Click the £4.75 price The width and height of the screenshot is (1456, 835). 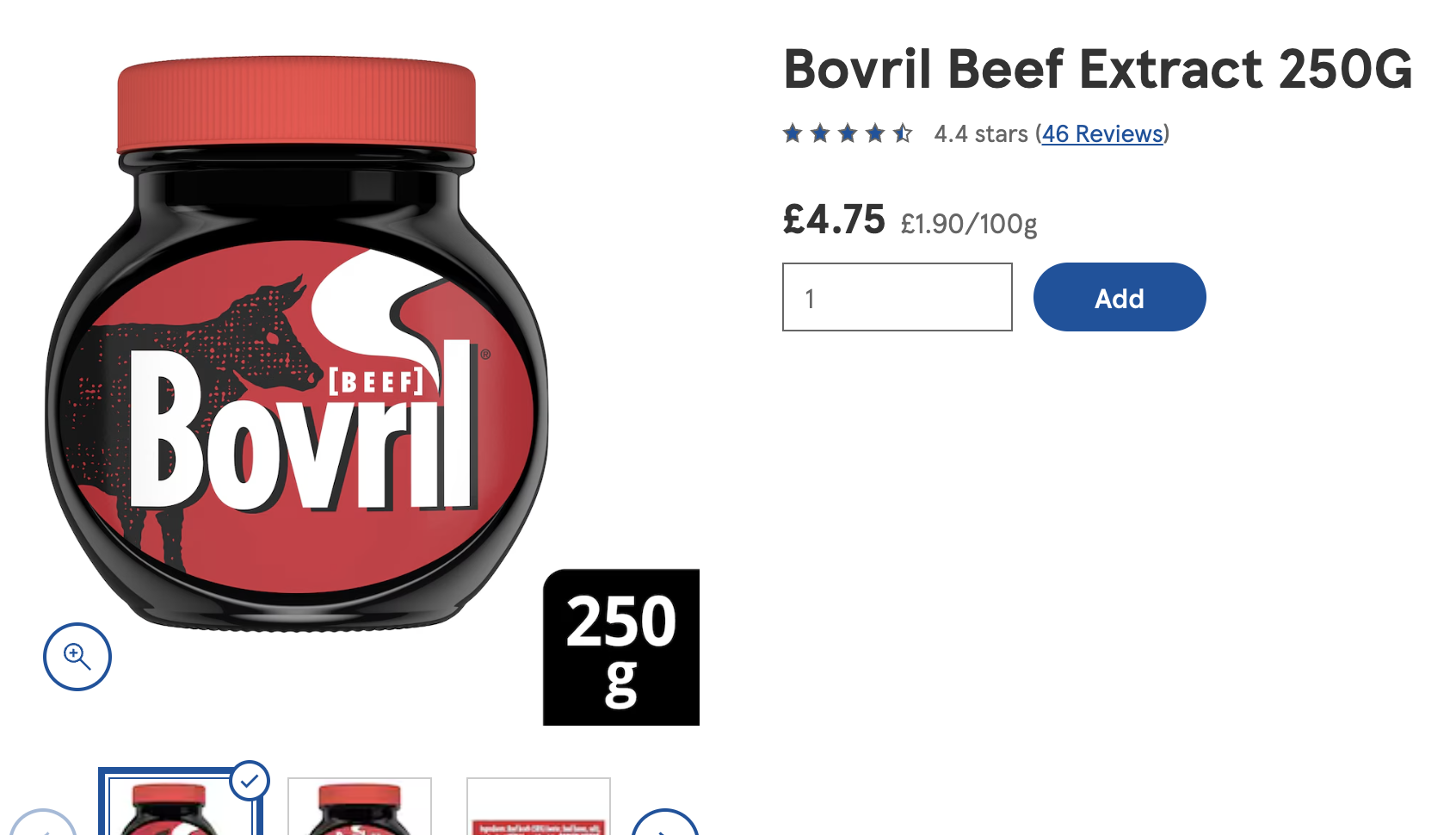tap(834, 220)
